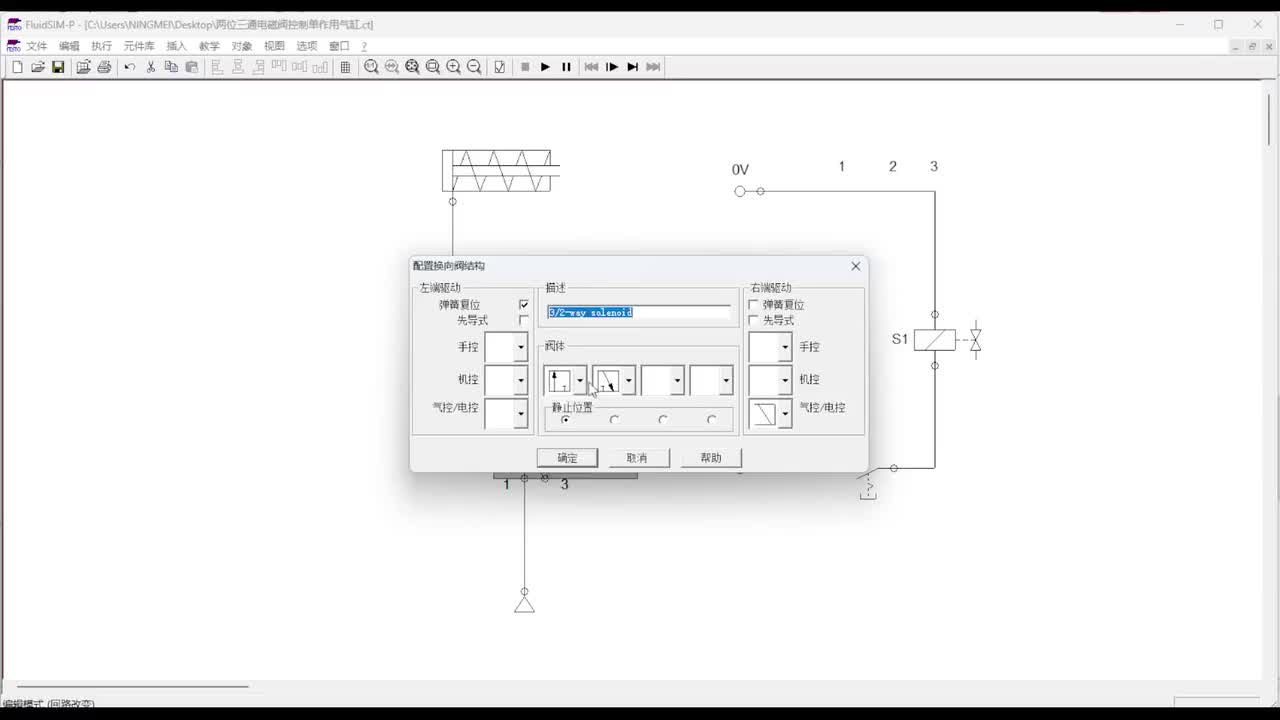Open the 编辑 menu
Viewport: 1280px width, 720px height.
[x=69, y=46]
